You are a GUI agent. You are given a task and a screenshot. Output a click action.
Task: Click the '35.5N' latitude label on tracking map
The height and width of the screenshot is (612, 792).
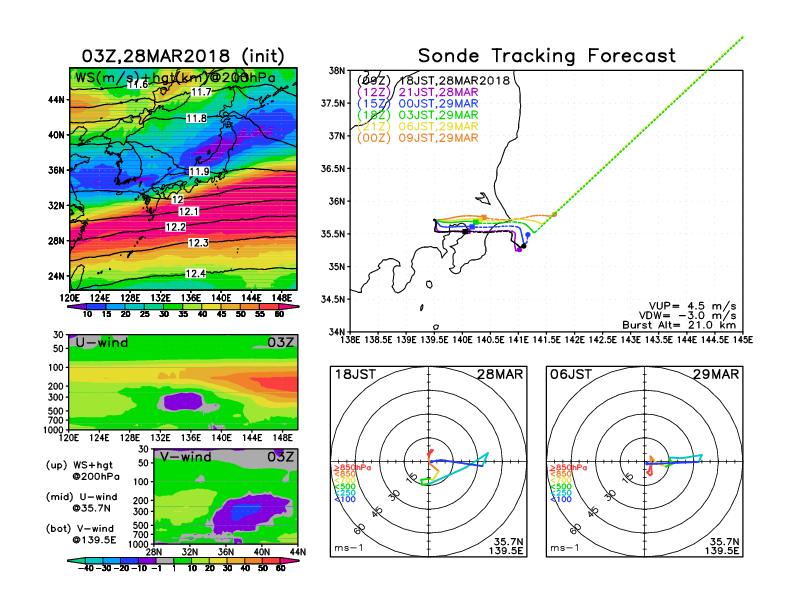tap(333, 234)
